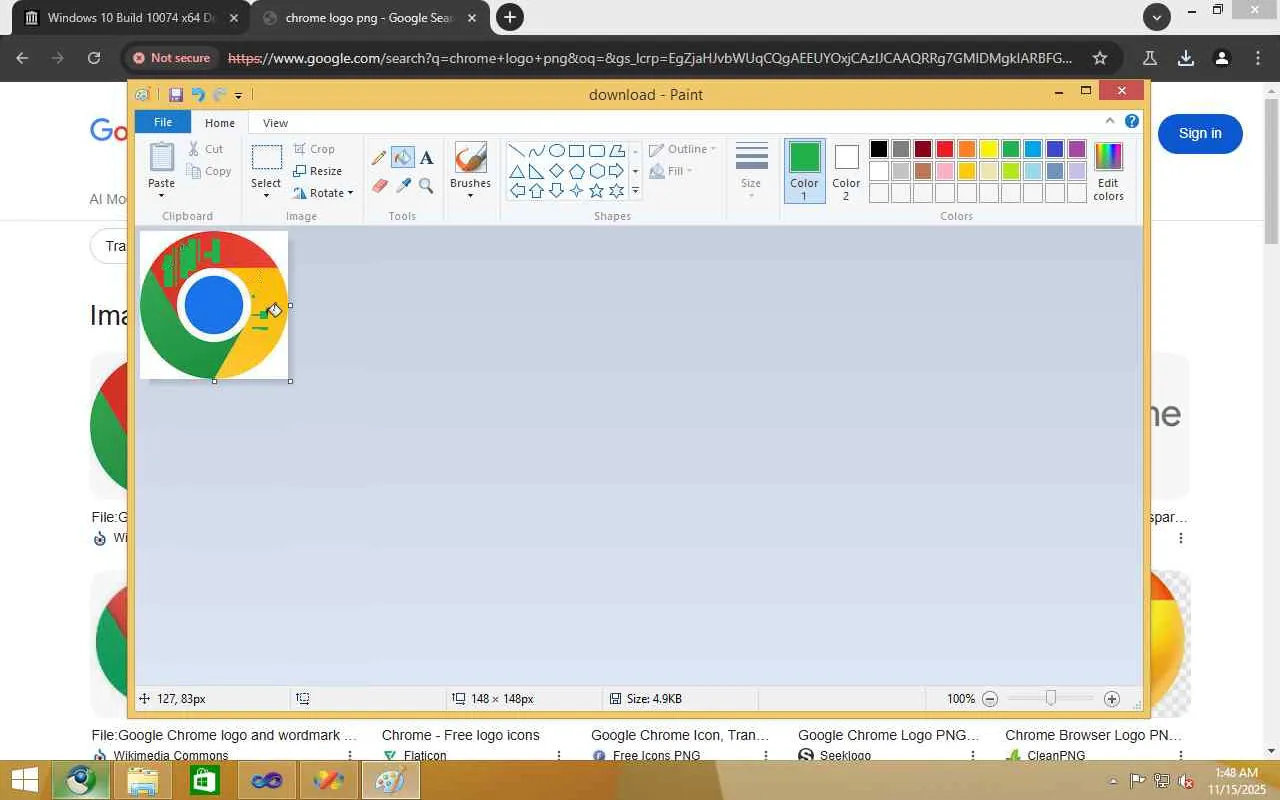The height and width of the screenshot is (800, 1280).
Task: Open a new Chrome tab with the plus button
Action: [510, 17]
